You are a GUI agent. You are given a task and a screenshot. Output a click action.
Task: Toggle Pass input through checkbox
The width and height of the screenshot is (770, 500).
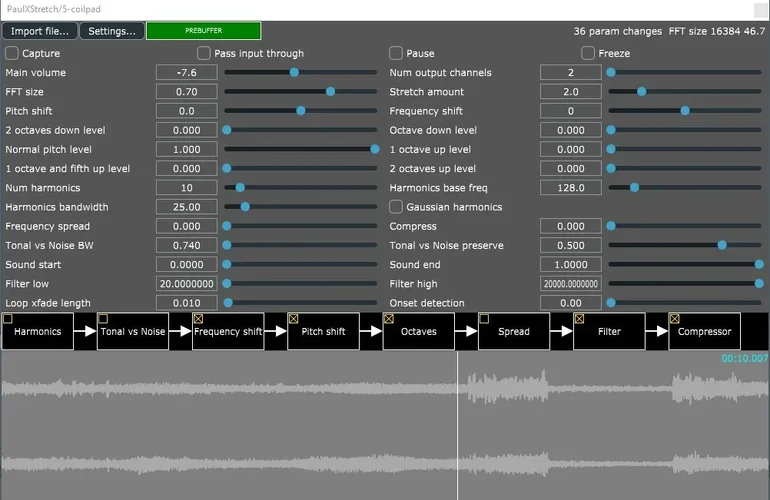(204, 53)
